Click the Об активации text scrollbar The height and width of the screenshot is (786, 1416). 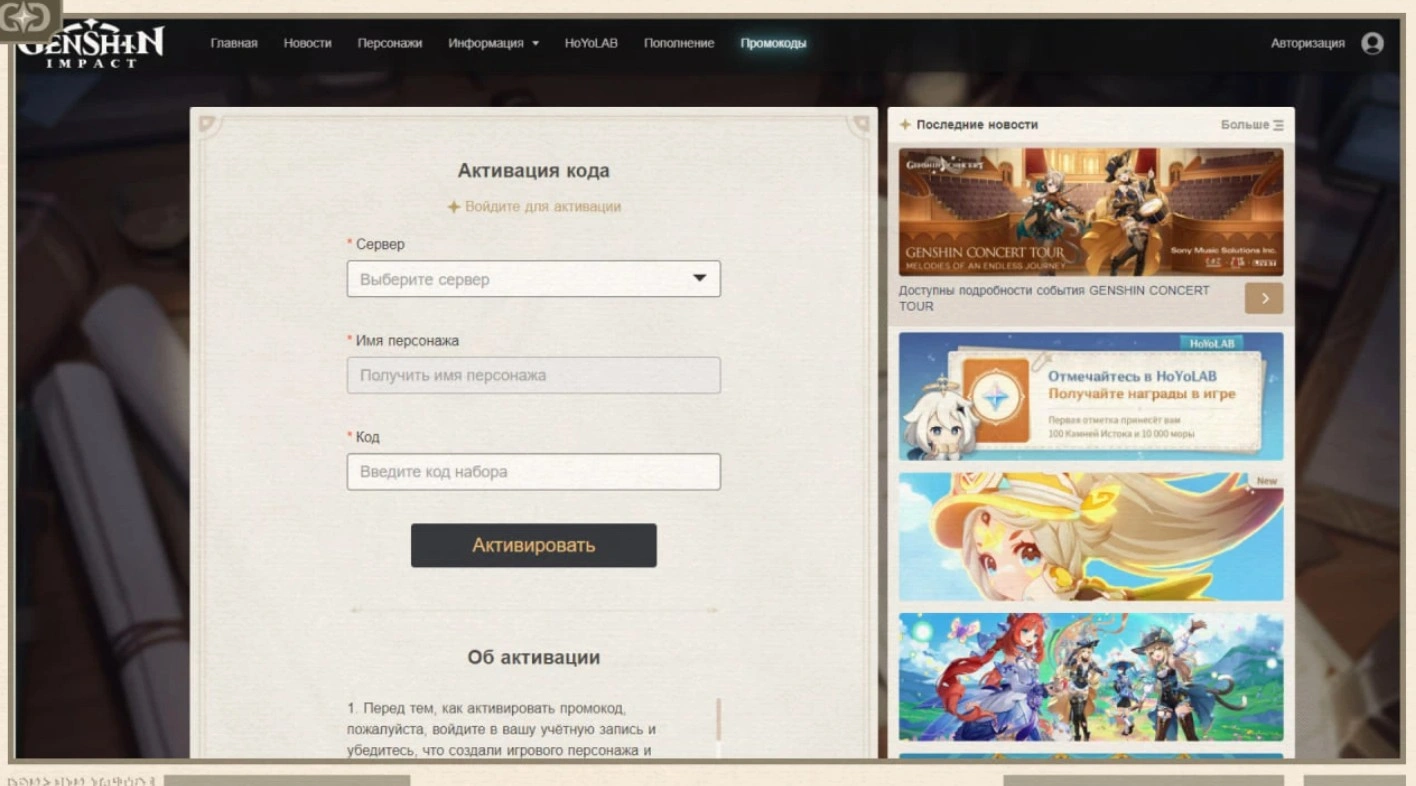pyautogui.click(x=718, y=725)
